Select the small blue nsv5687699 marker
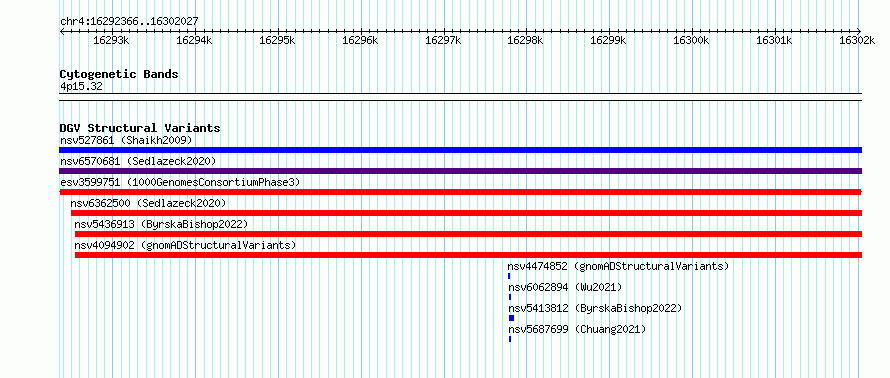The image size is (890, 378). [x=510, y=339]
